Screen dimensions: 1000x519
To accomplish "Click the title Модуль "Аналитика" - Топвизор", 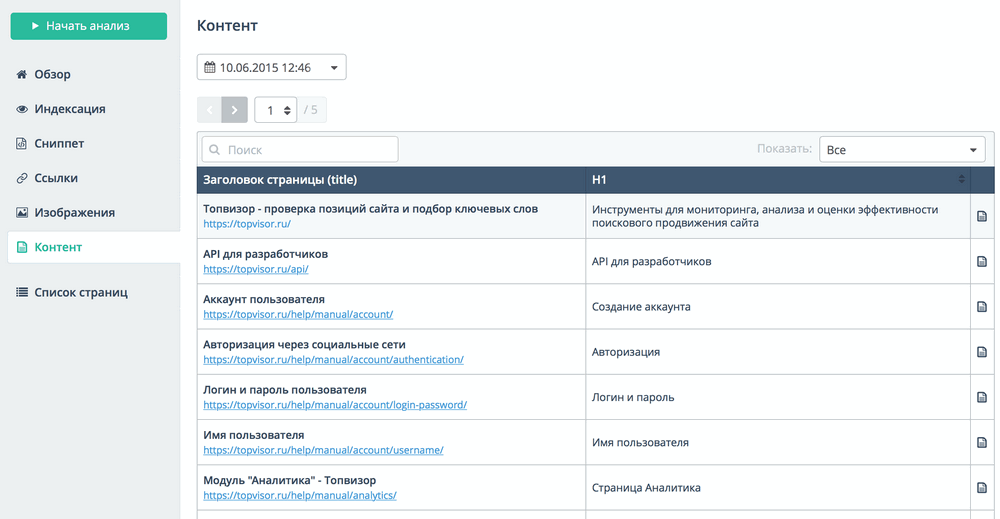I will (x=290, y=480).
